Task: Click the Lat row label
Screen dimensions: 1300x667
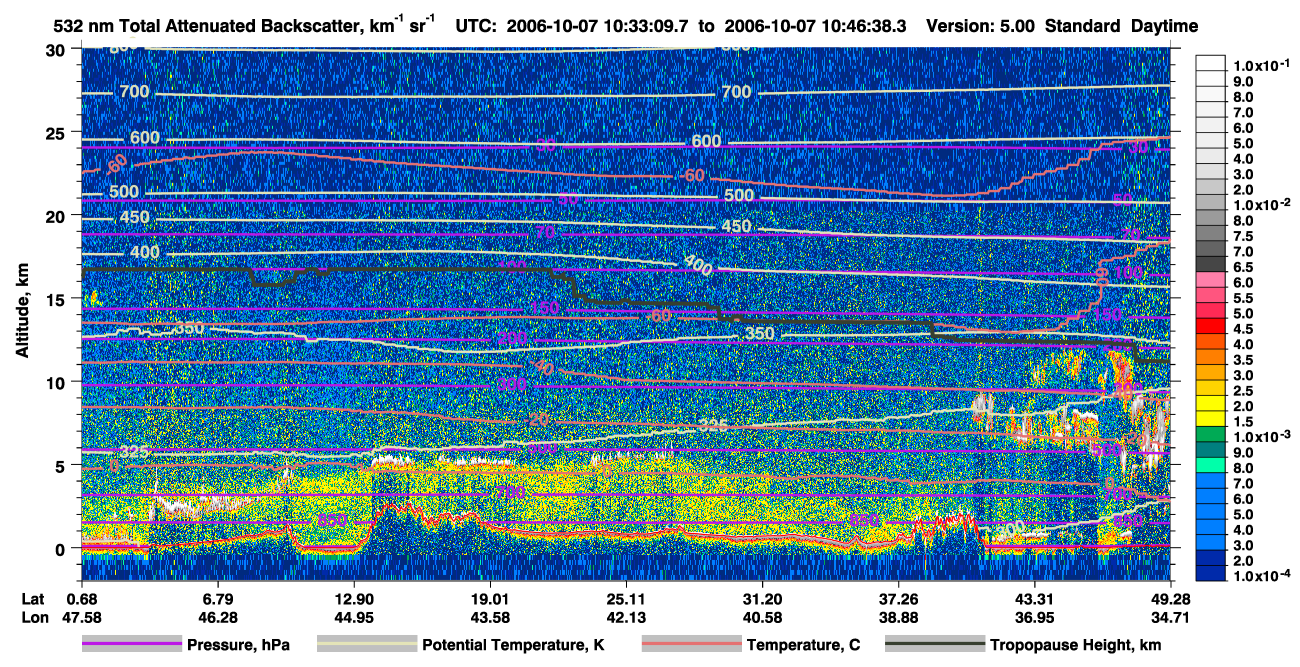Action: [x=32, y=599]
